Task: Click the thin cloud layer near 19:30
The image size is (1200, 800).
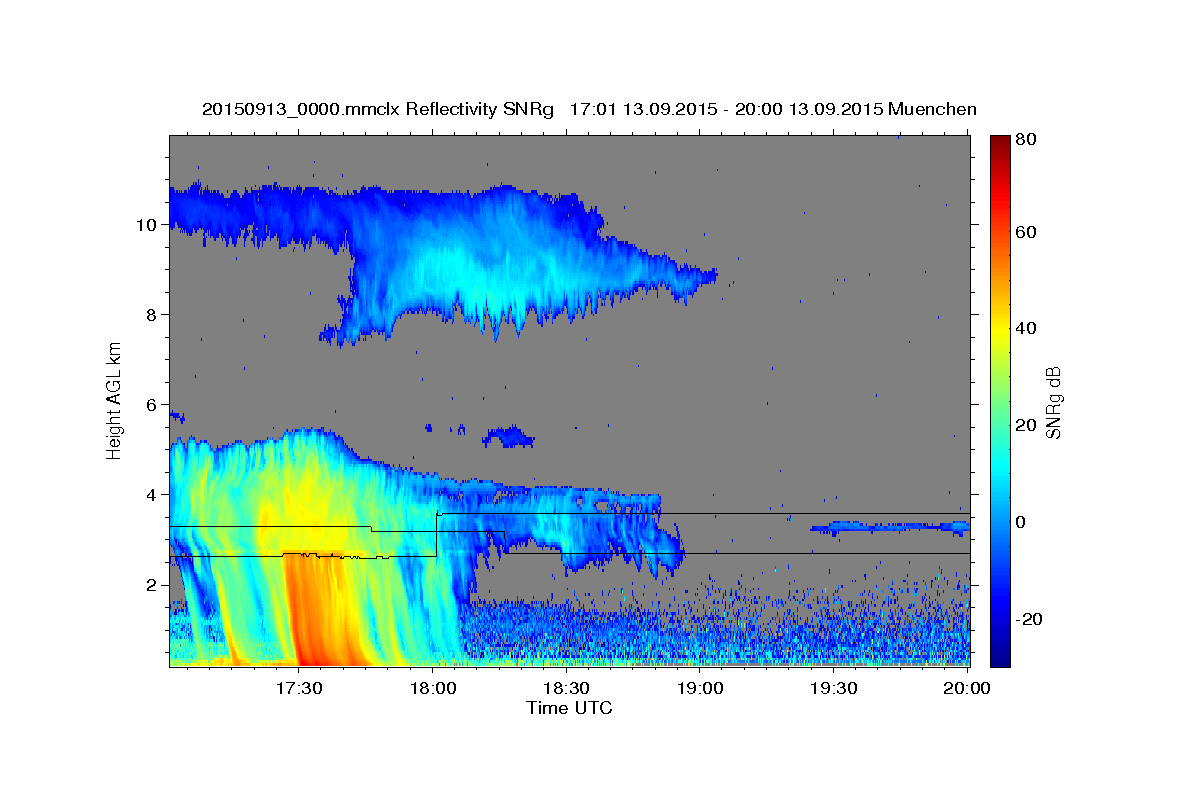Action: (x=890, y=526)
